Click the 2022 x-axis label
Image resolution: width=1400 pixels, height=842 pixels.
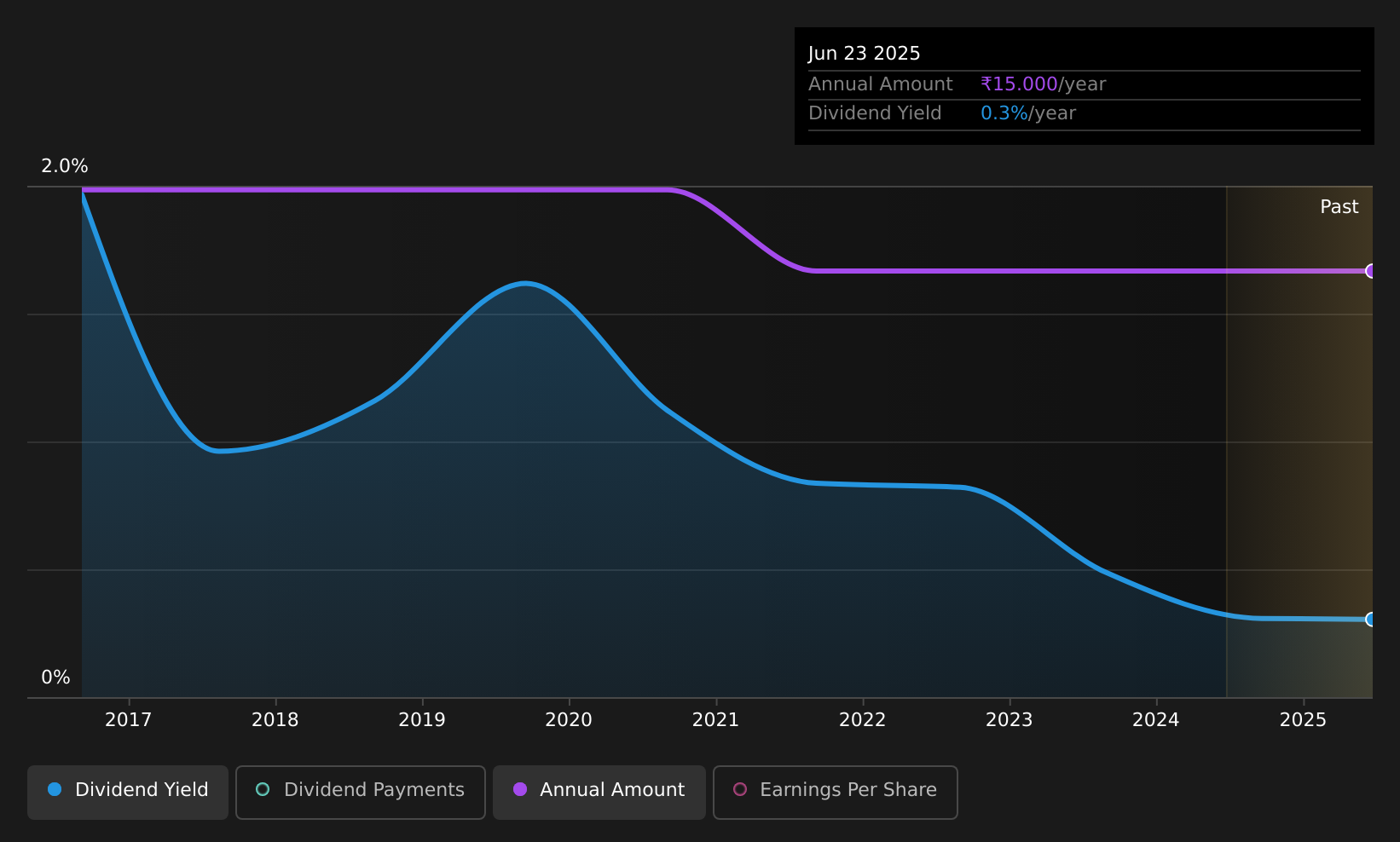point(863,720)
